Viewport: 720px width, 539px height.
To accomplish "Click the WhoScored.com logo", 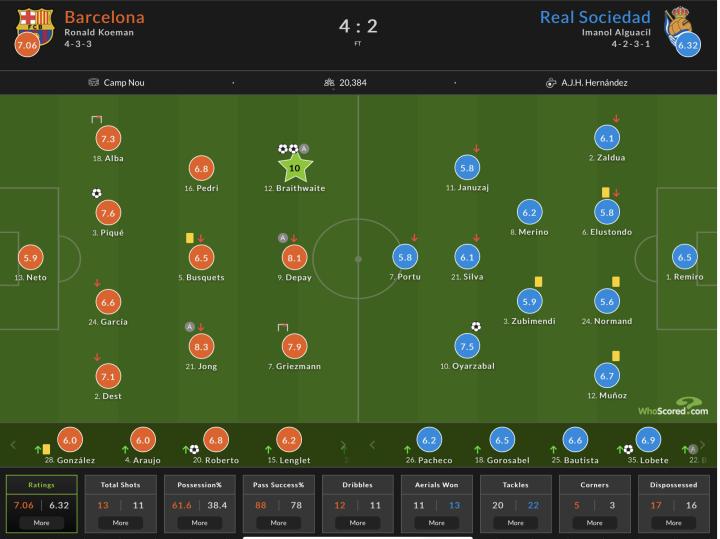I will (672, 406).
